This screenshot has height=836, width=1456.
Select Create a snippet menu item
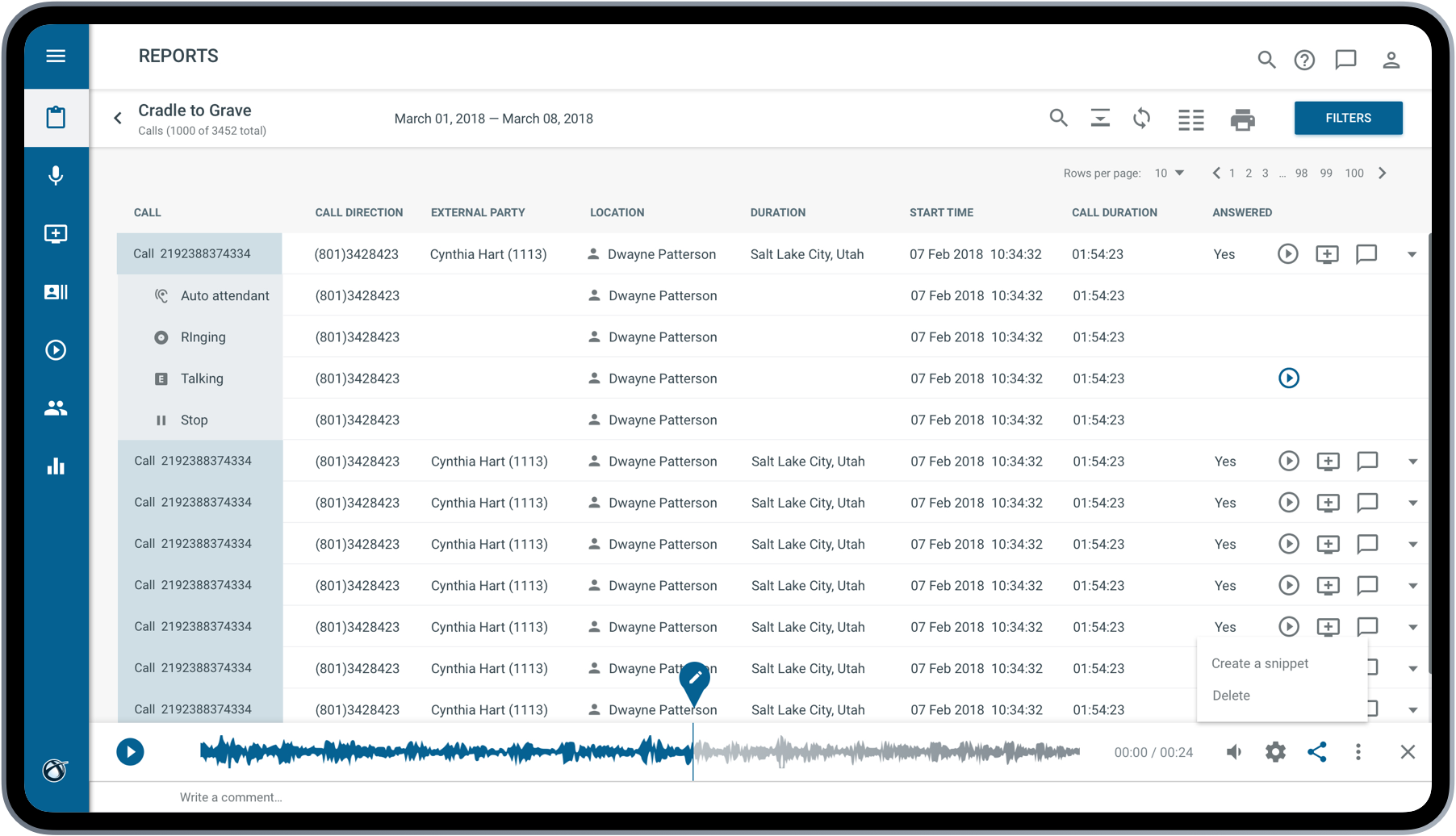click(1259, 663)
